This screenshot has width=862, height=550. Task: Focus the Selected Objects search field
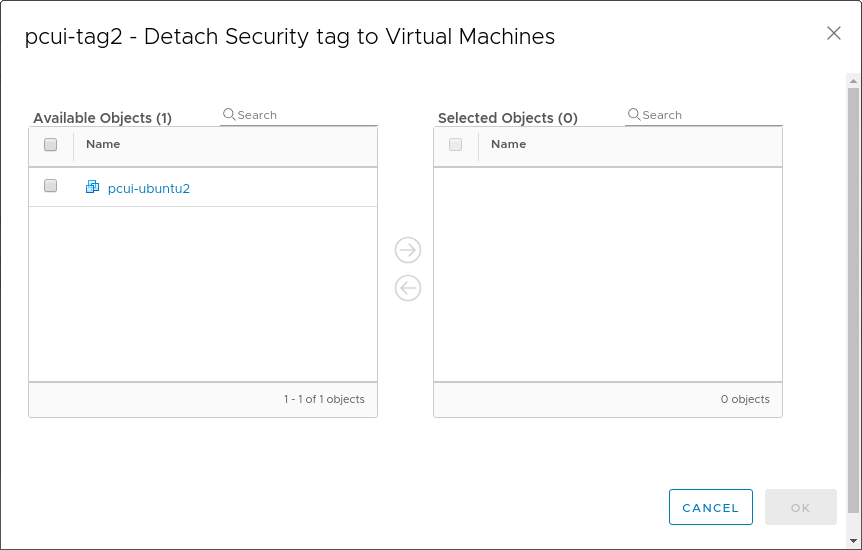[x=710, y=115]
